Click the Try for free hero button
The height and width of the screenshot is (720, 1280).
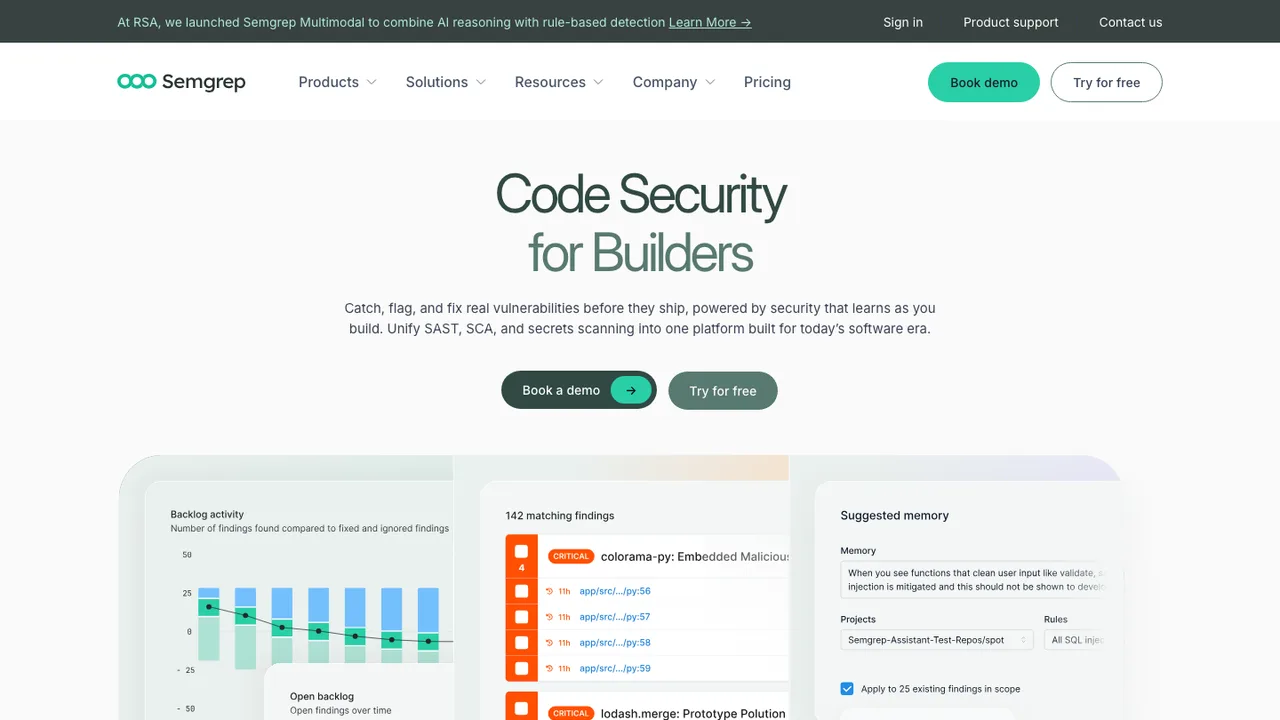723,391
